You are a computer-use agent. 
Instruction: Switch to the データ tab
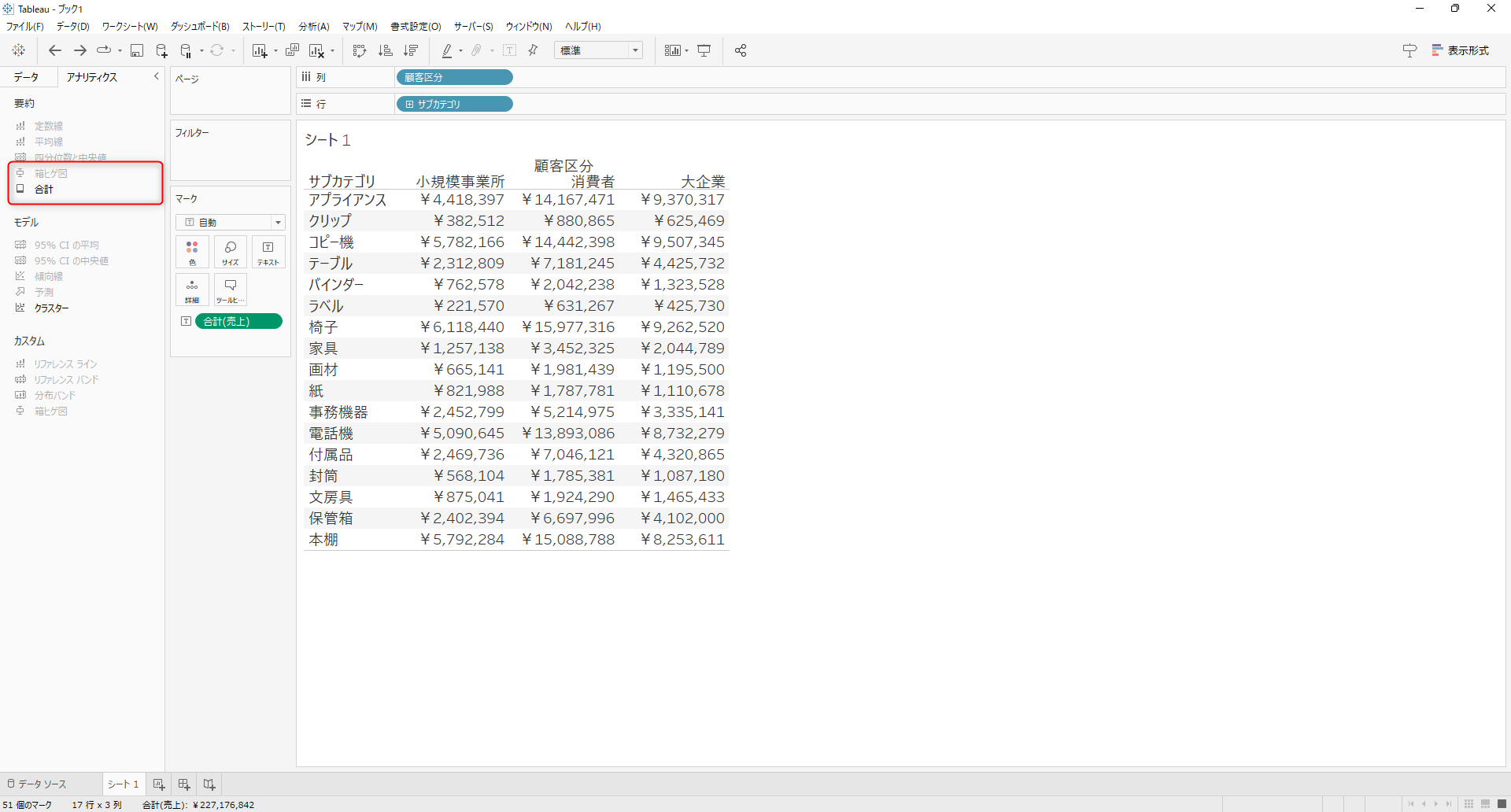[26, 77]
